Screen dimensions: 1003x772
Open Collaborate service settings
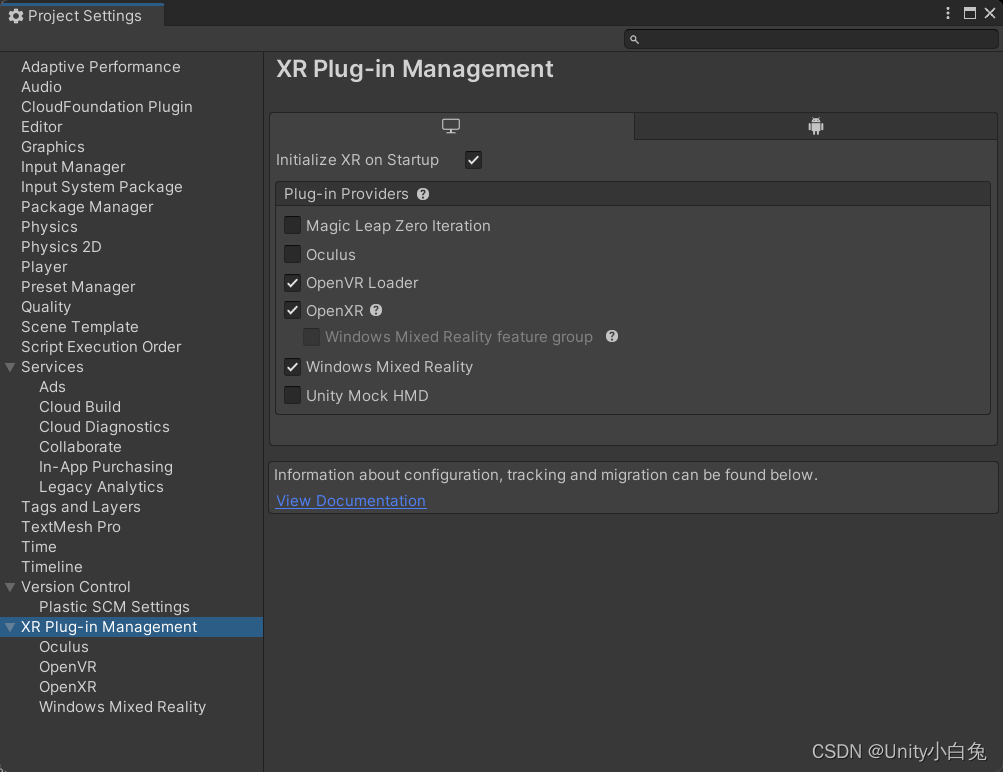tap(80, 447)
